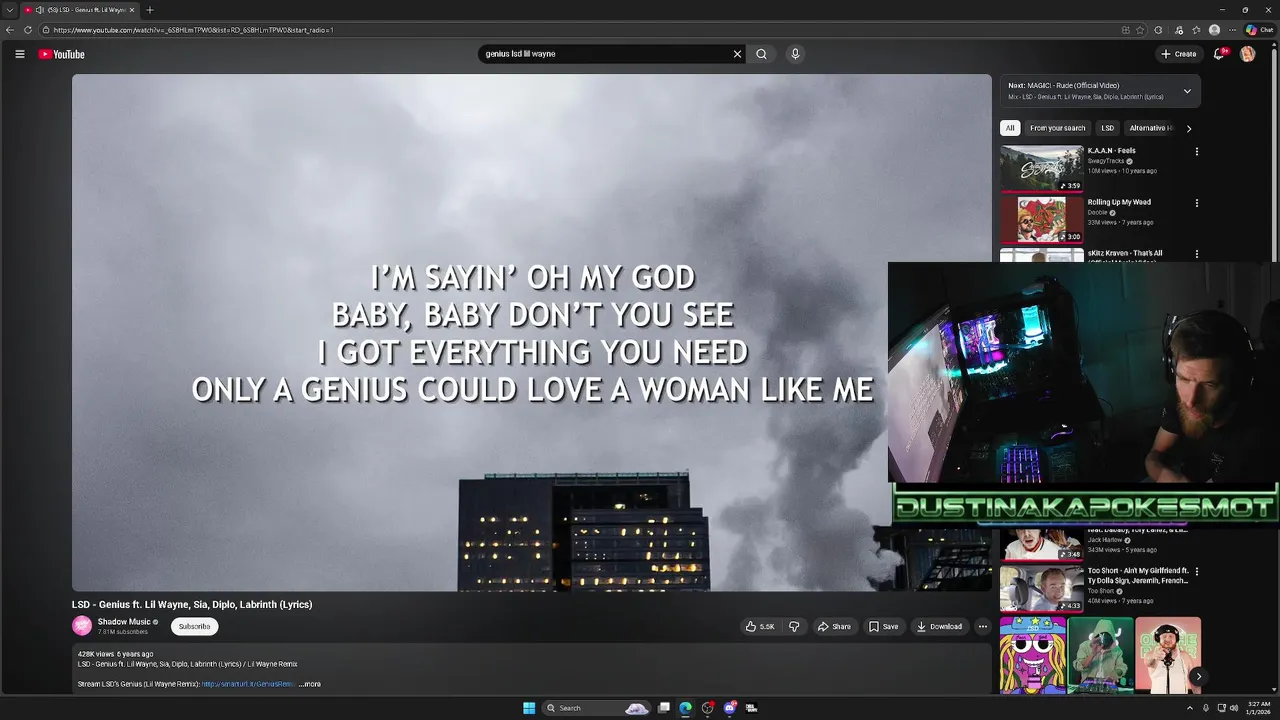Run the search with the magnifier button
Image resolution: width=1280 pixels, height=720 pixels.
tap(761, 54)
